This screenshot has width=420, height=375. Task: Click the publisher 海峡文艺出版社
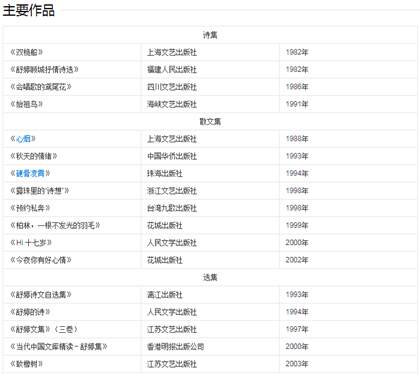(x=172, y=104)
